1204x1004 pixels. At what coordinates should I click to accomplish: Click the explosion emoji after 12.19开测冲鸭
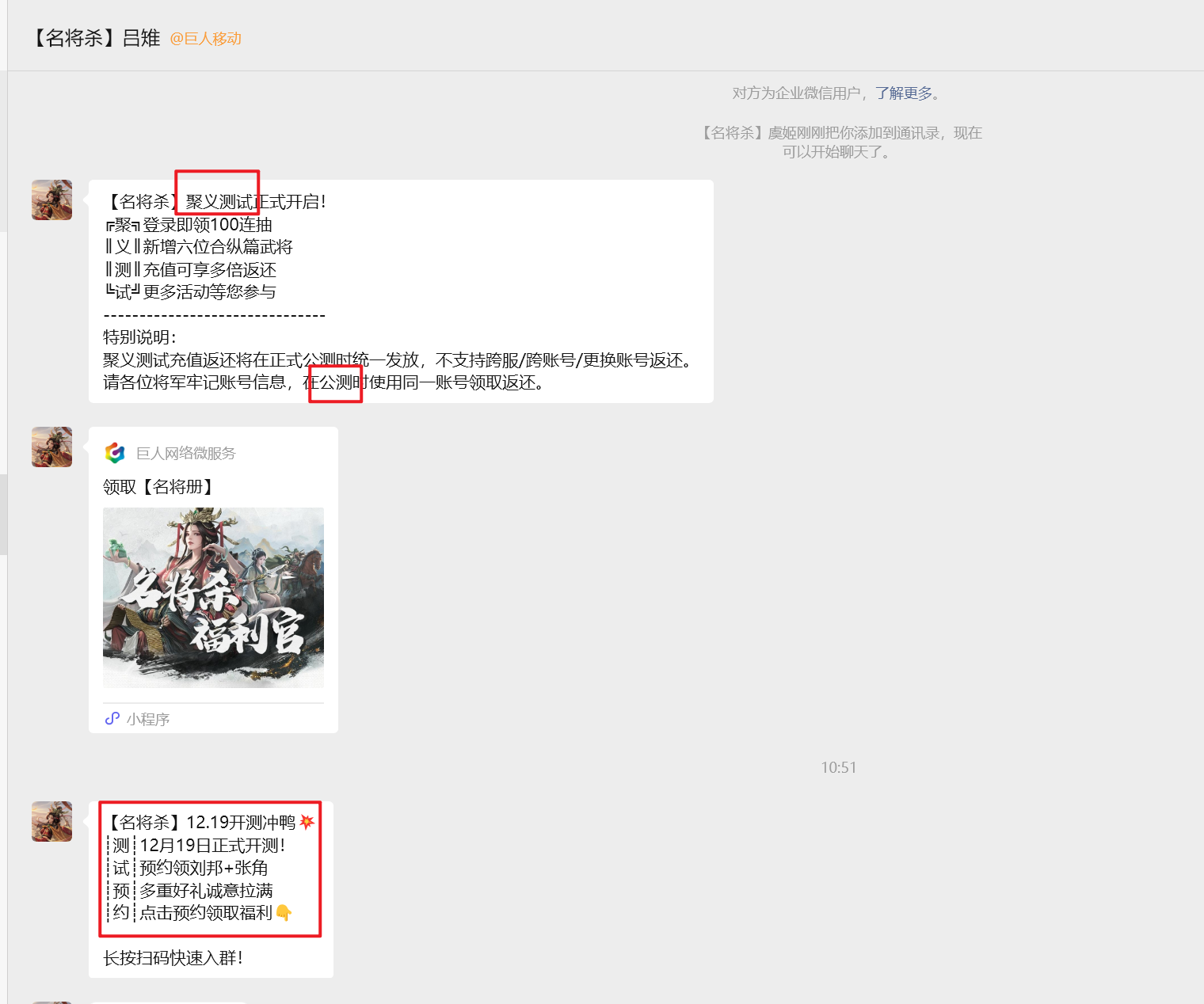point(307,822)
